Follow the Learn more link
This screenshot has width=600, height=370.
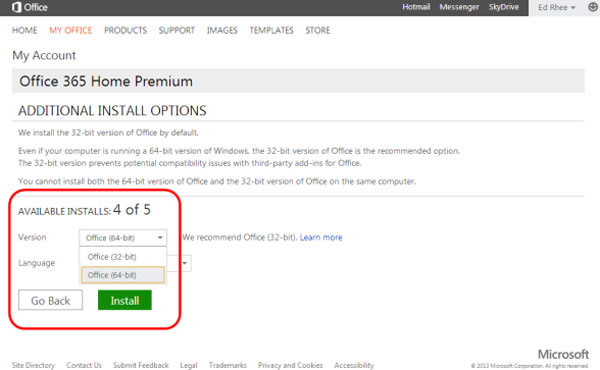(321, 237)
